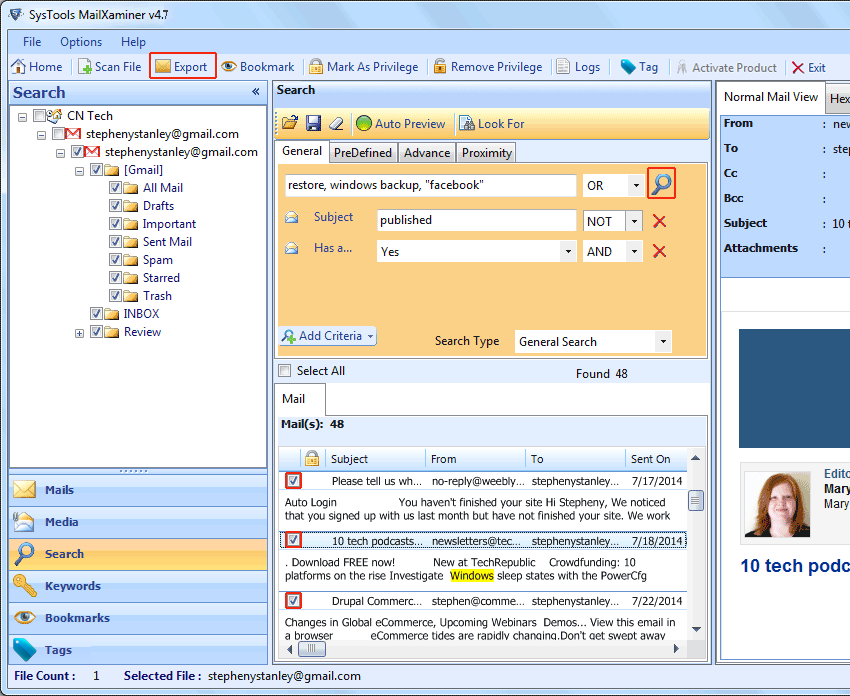Viewport: 850px width, 696px height.
Task: Click the Export toolbar button
Action: click(183, 66)
